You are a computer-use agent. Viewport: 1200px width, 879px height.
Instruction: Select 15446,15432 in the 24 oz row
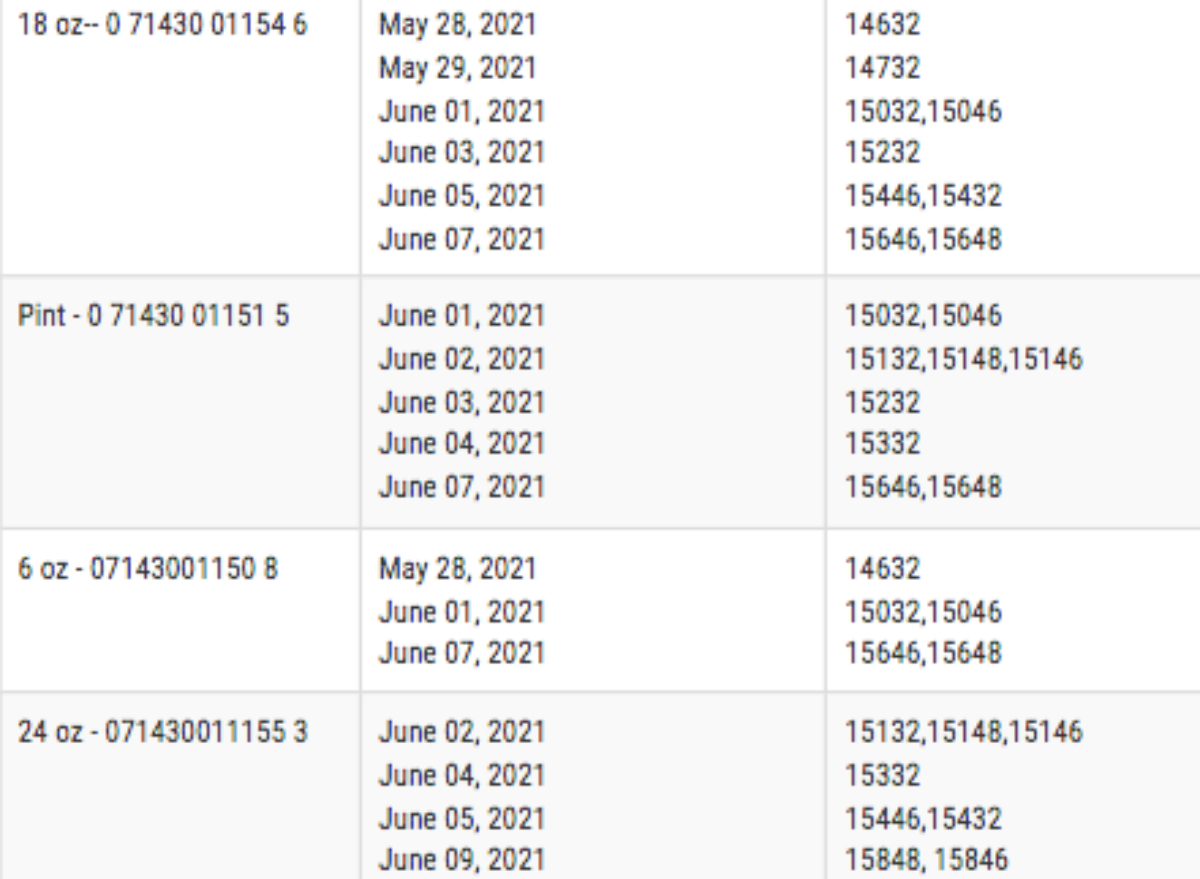click(x=924, y=818)
